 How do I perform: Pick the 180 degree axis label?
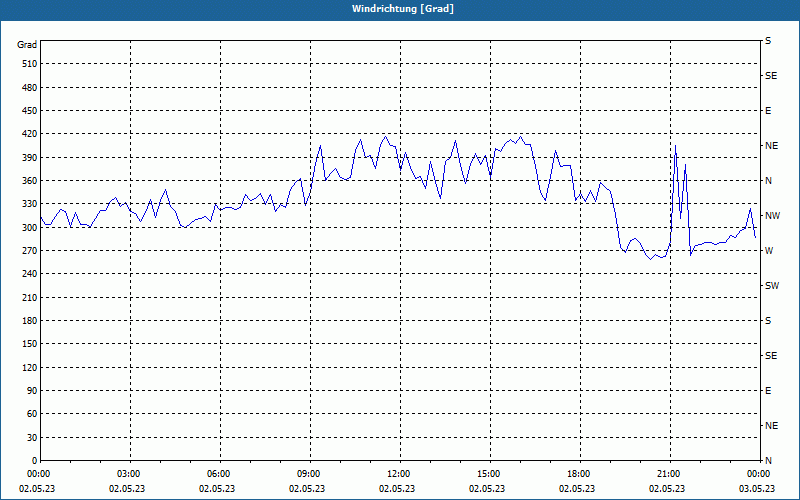click(30, 320)
